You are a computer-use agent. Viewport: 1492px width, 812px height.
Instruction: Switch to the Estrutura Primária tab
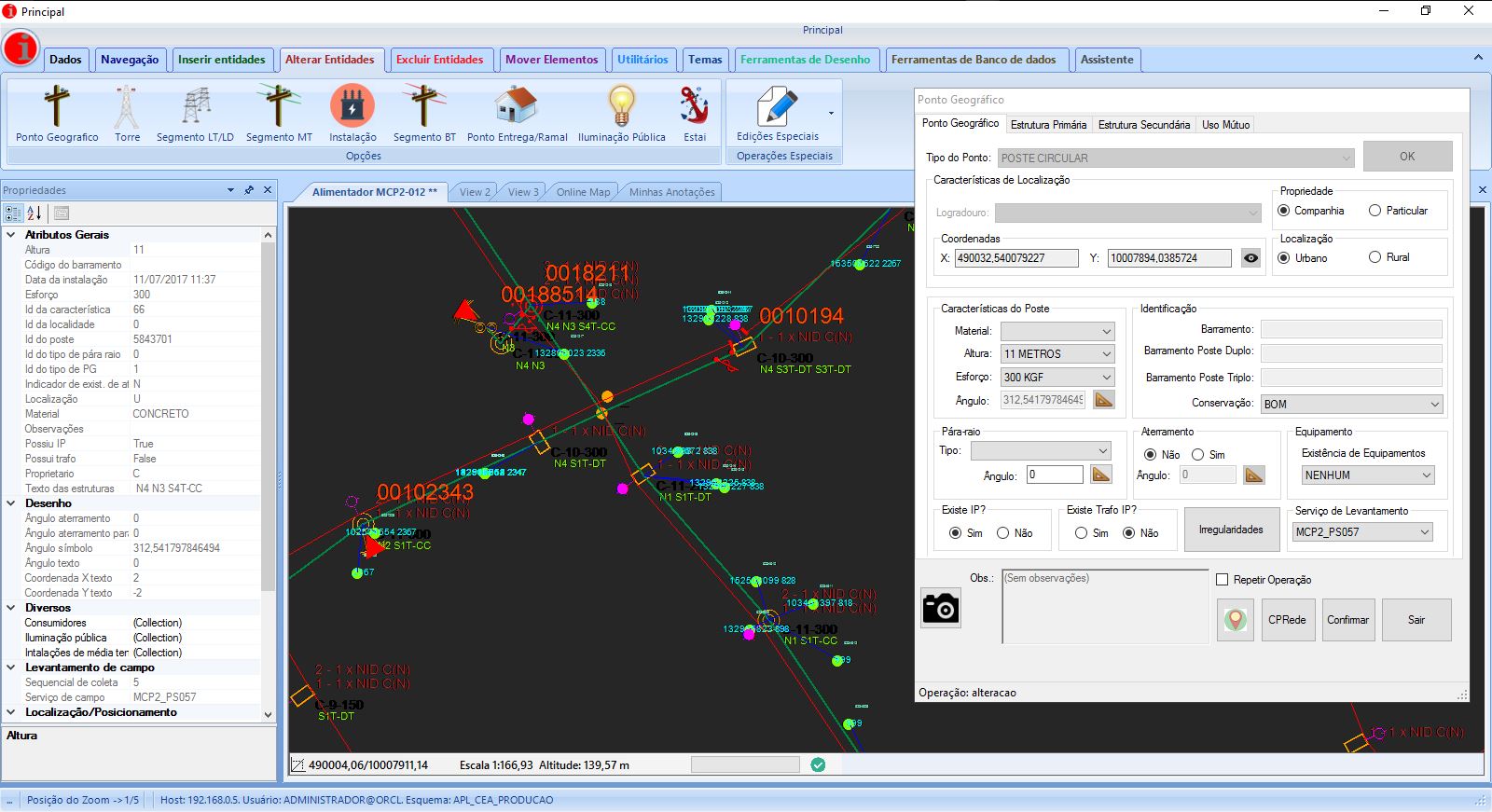[x=1048, y=124]
